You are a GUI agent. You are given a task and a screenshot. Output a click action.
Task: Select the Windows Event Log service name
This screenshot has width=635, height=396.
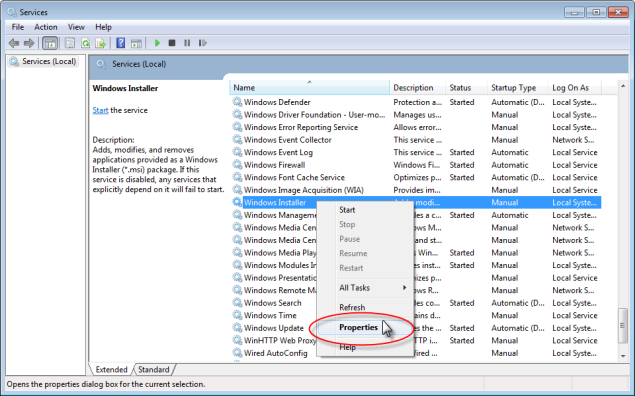[x=278, y=152]
